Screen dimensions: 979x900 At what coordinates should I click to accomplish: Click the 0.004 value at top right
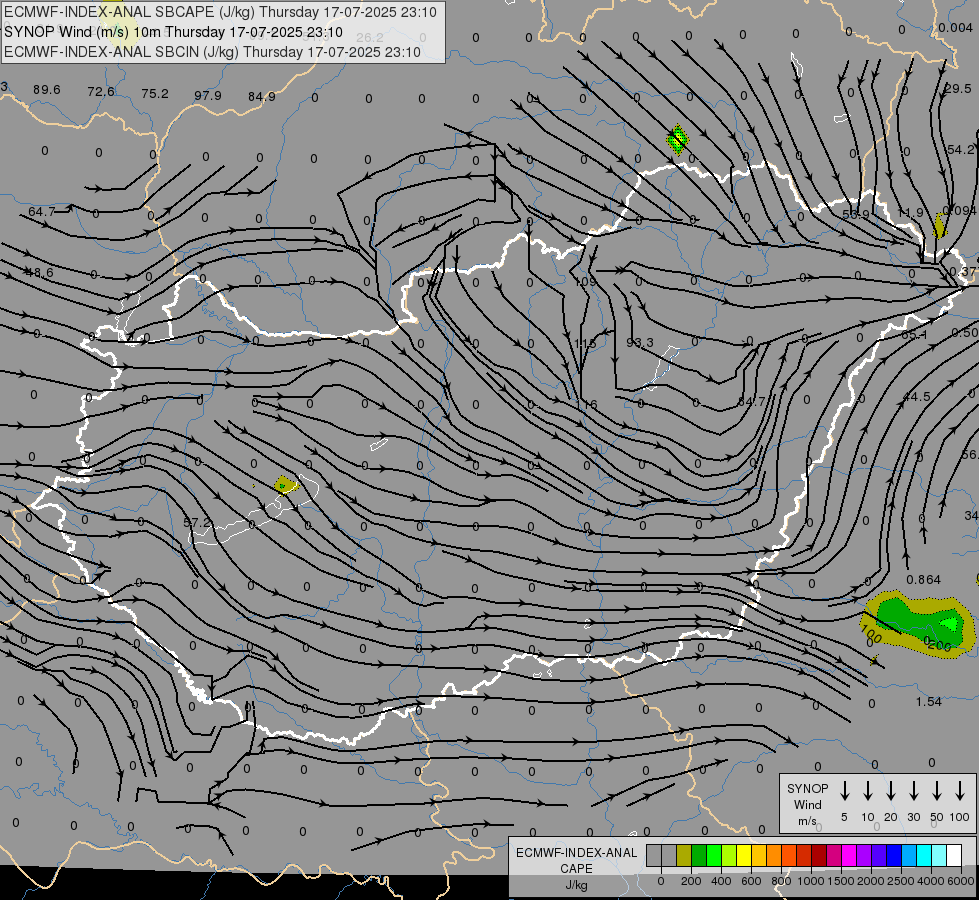tap(955, 28)
